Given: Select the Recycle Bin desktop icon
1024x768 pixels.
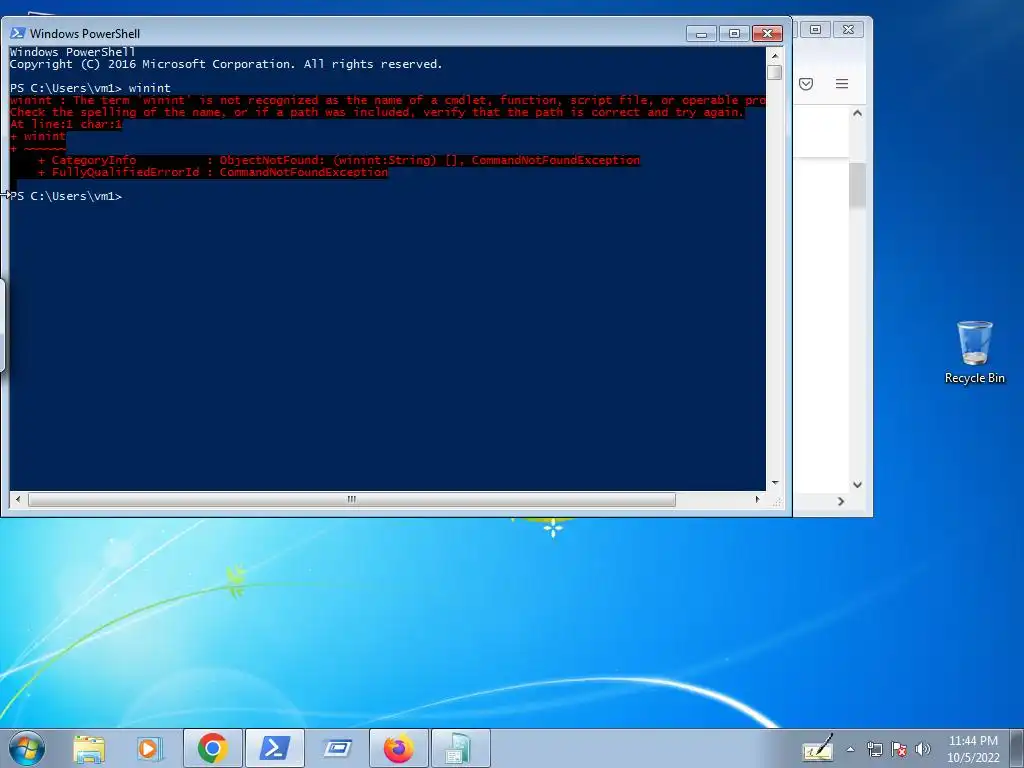Looking at the screenshot, I should tap(974, 352).
